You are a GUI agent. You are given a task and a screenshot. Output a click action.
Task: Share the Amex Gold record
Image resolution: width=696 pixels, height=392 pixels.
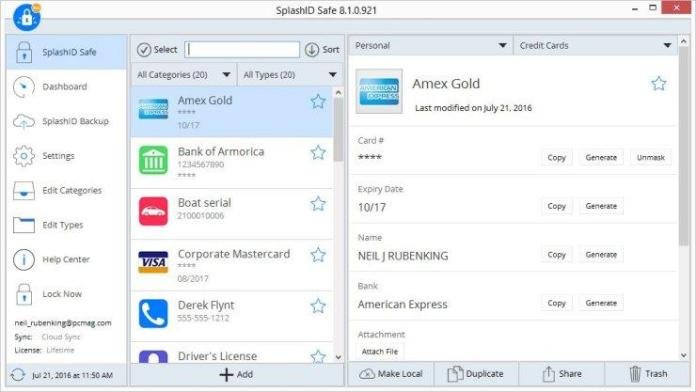561,374
